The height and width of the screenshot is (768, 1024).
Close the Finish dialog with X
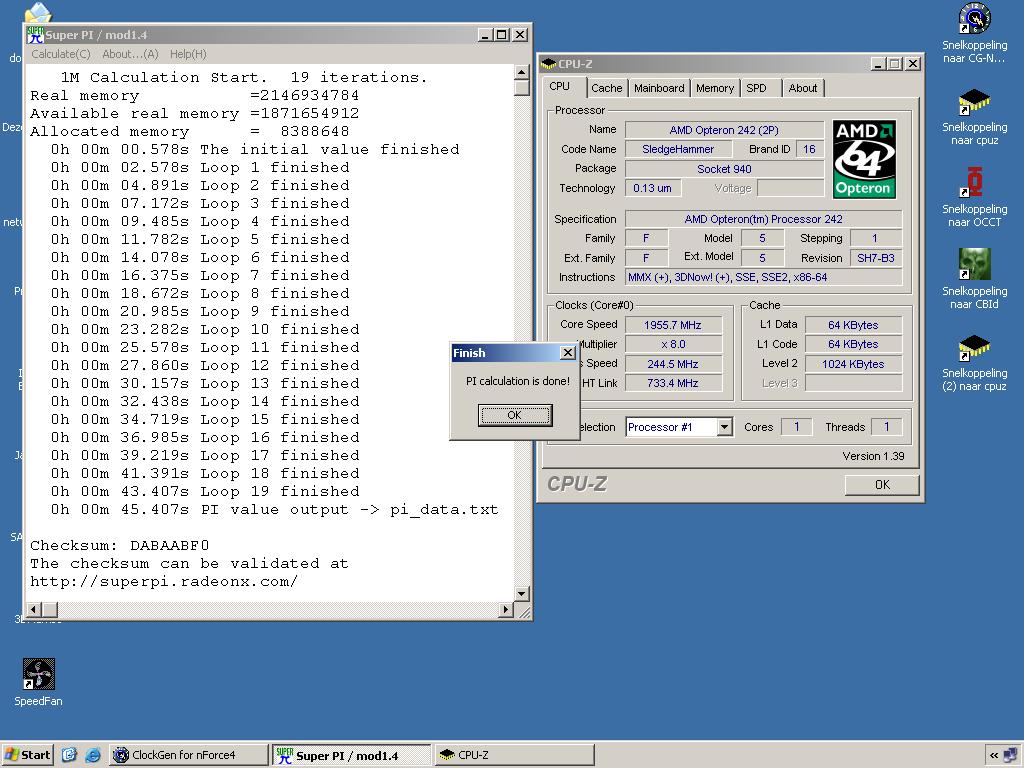[x=568, y=353]
